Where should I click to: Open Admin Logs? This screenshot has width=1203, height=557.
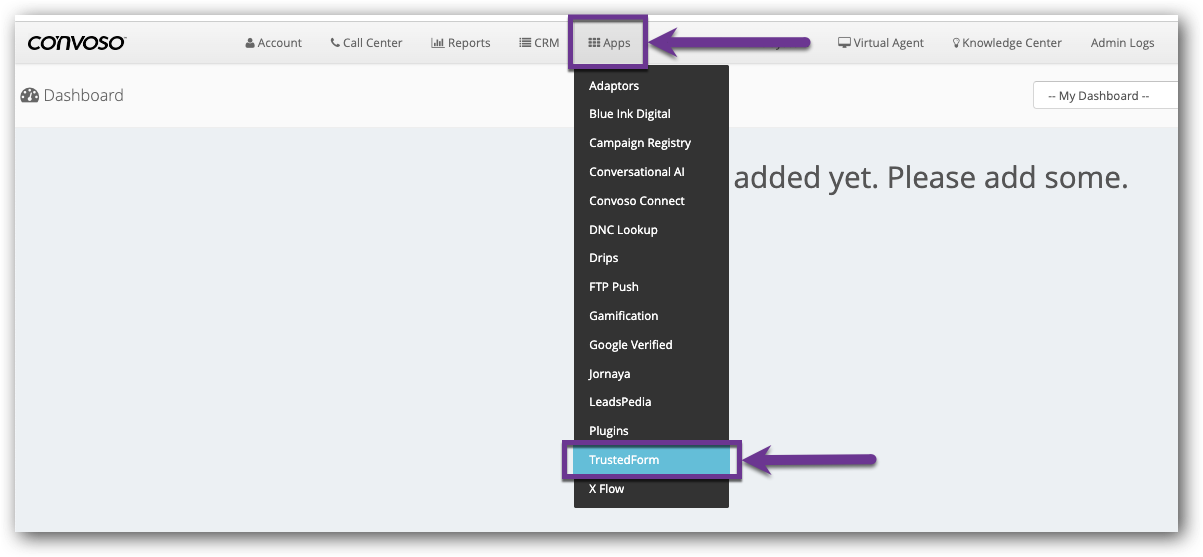(x=1122, y=43)
